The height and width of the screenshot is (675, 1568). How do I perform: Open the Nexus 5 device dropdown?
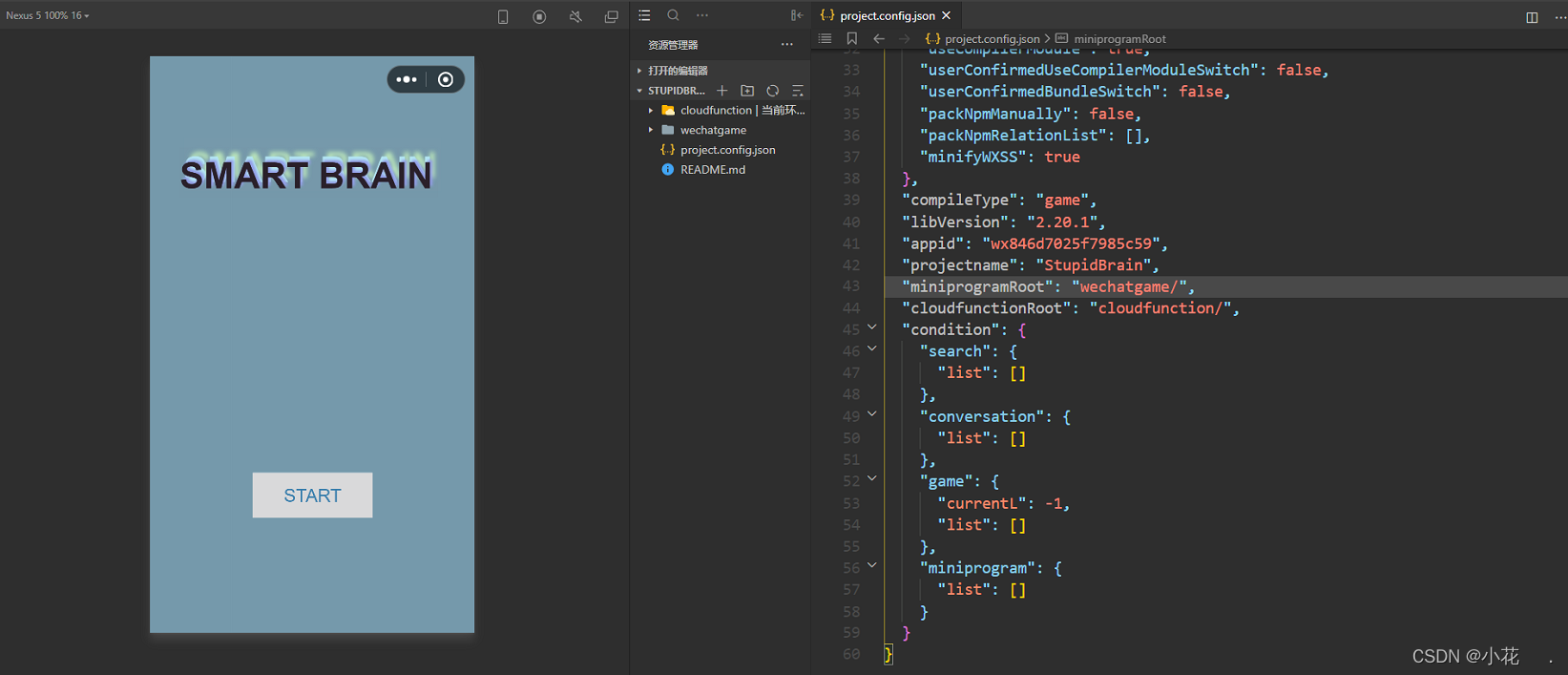pos(48,15)
